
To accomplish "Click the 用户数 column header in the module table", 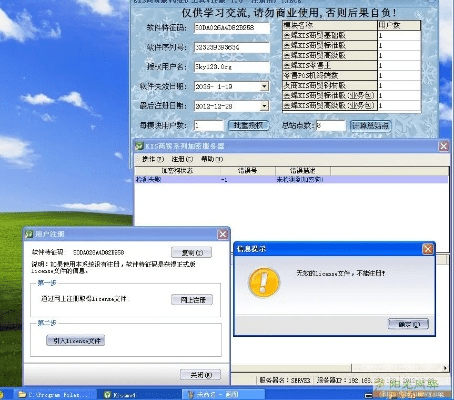I will [x=399, y=25].
